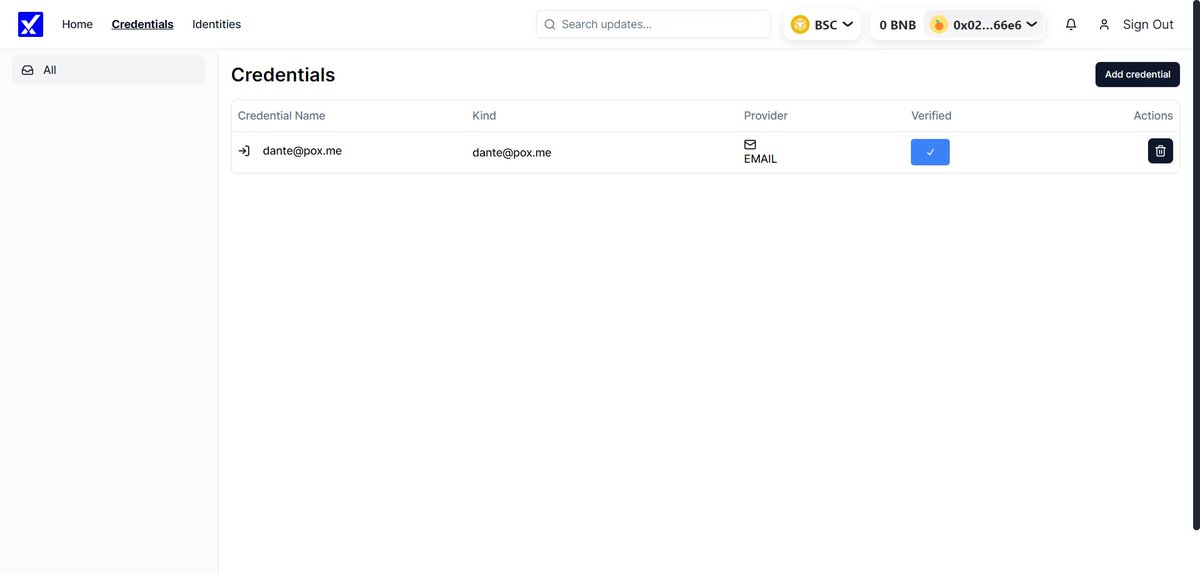The width and height of the screenshot is (1200, 574).
Task: Switch to the Identities page
Action: point(216,24)
